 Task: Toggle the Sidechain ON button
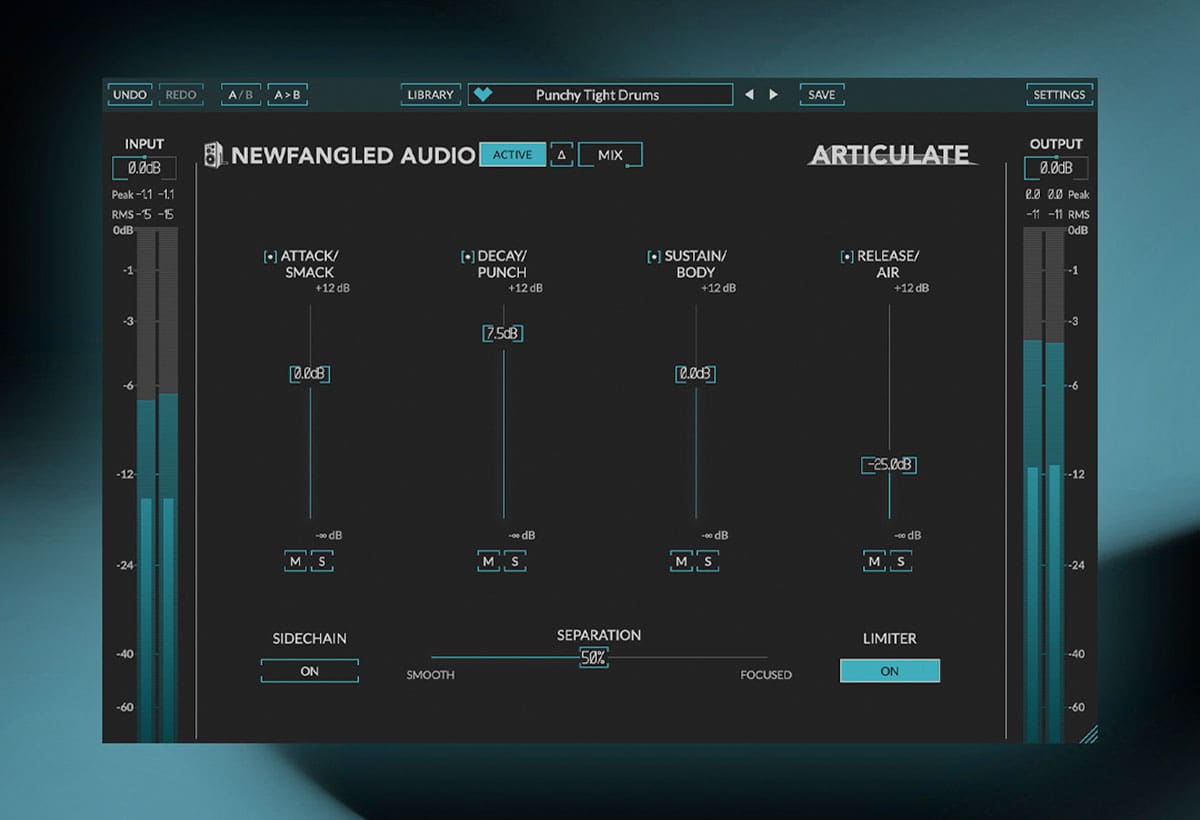[310, 671]
